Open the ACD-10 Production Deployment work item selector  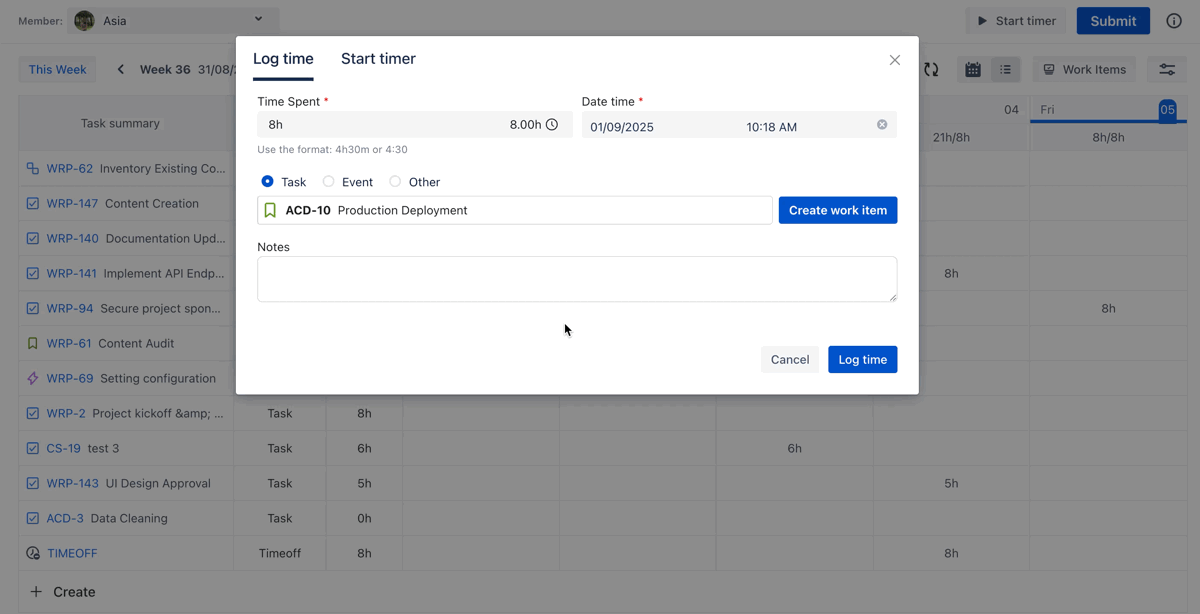[515, 210]
